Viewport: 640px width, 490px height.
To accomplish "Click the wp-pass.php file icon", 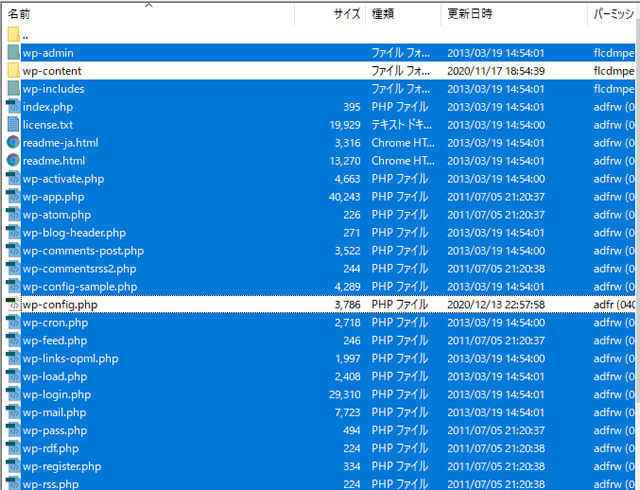I will coord(13,430).
